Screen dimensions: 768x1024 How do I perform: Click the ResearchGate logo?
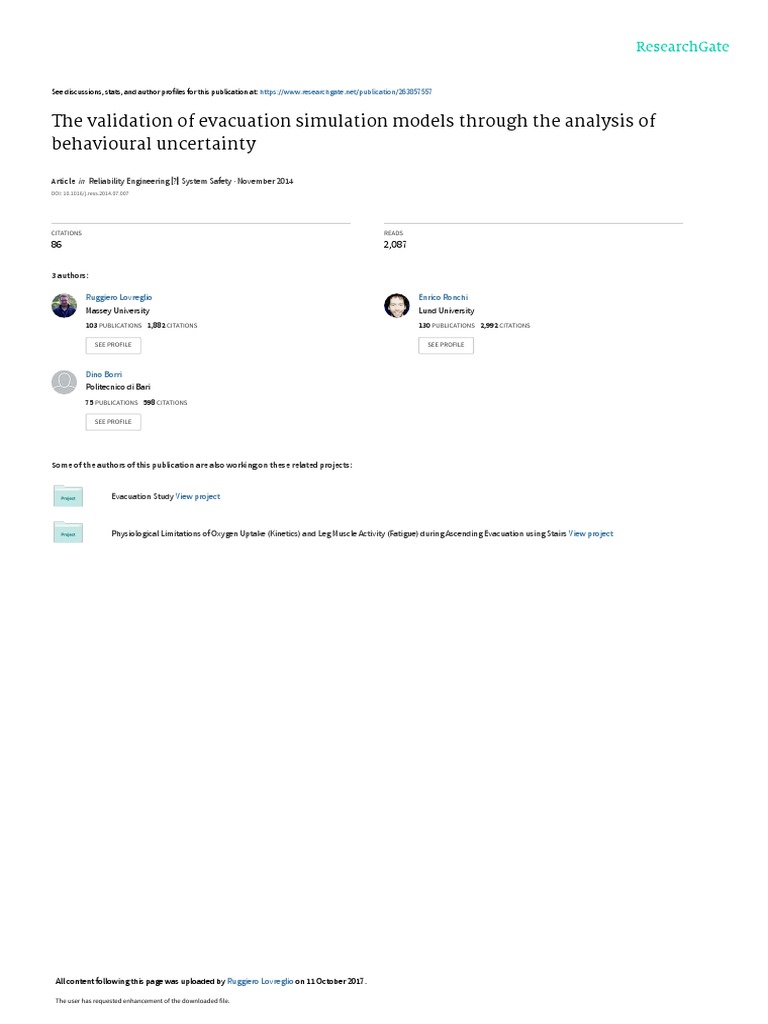(682, 47)
